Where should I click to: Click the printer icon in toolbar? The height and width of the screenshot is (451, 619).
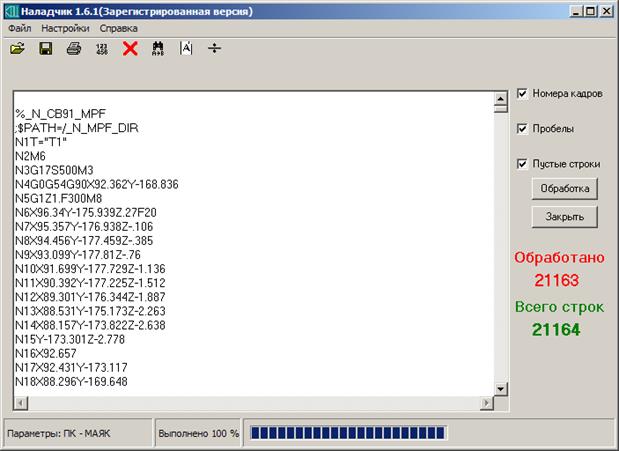[x=73, y=49]
